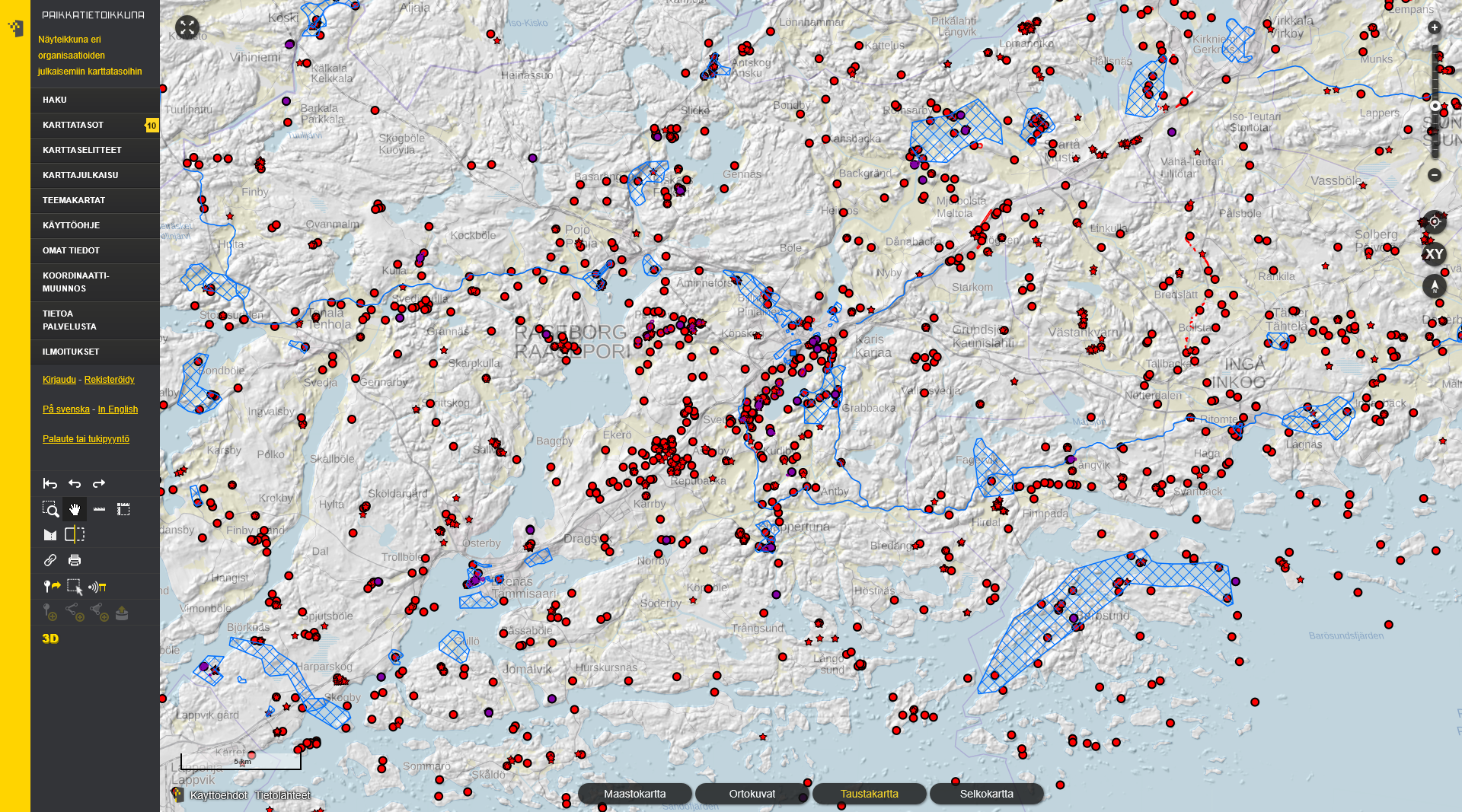The image size is (1462, 812).
Task: Select the pan hand tool
Action: [75, 509]
